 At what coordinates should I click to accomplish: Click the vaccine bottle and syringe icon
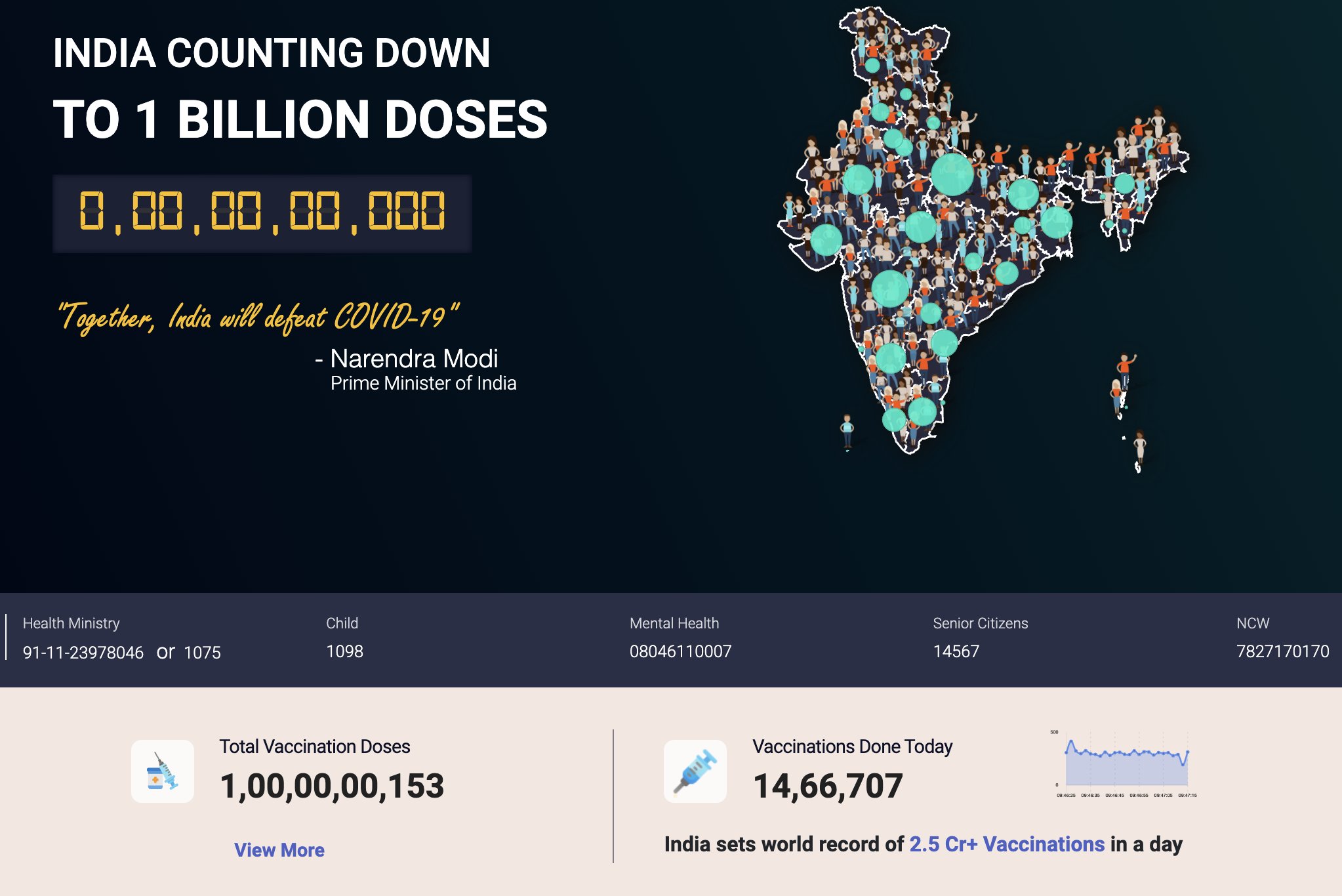pos(163,771)
